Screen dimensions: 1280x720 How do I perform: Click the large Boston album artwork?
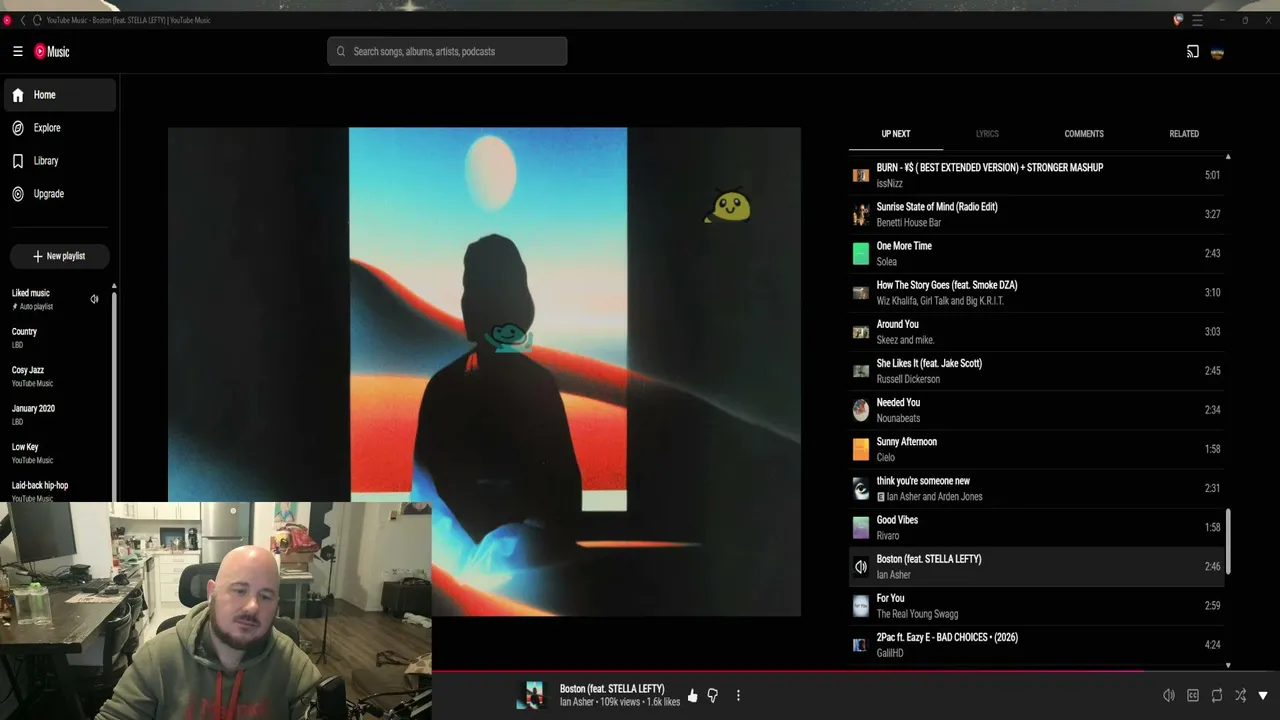coord(484,371)
